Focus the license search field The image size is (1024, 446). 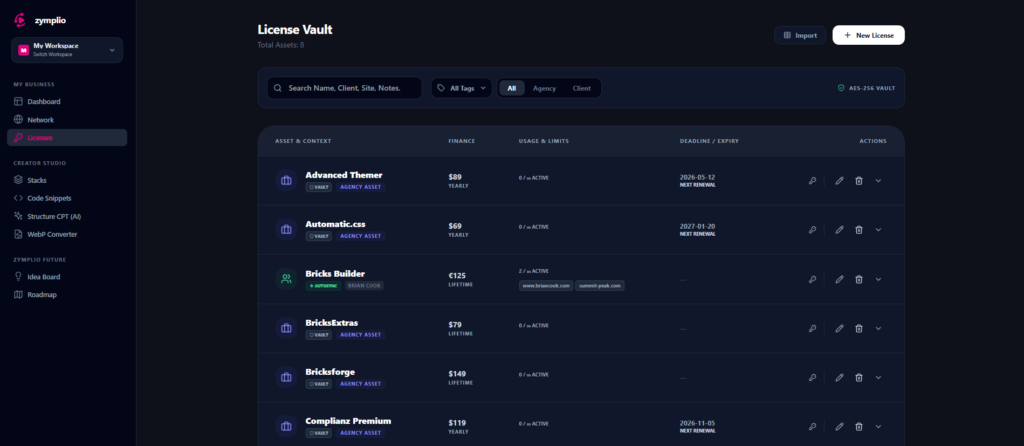[345, 88]
